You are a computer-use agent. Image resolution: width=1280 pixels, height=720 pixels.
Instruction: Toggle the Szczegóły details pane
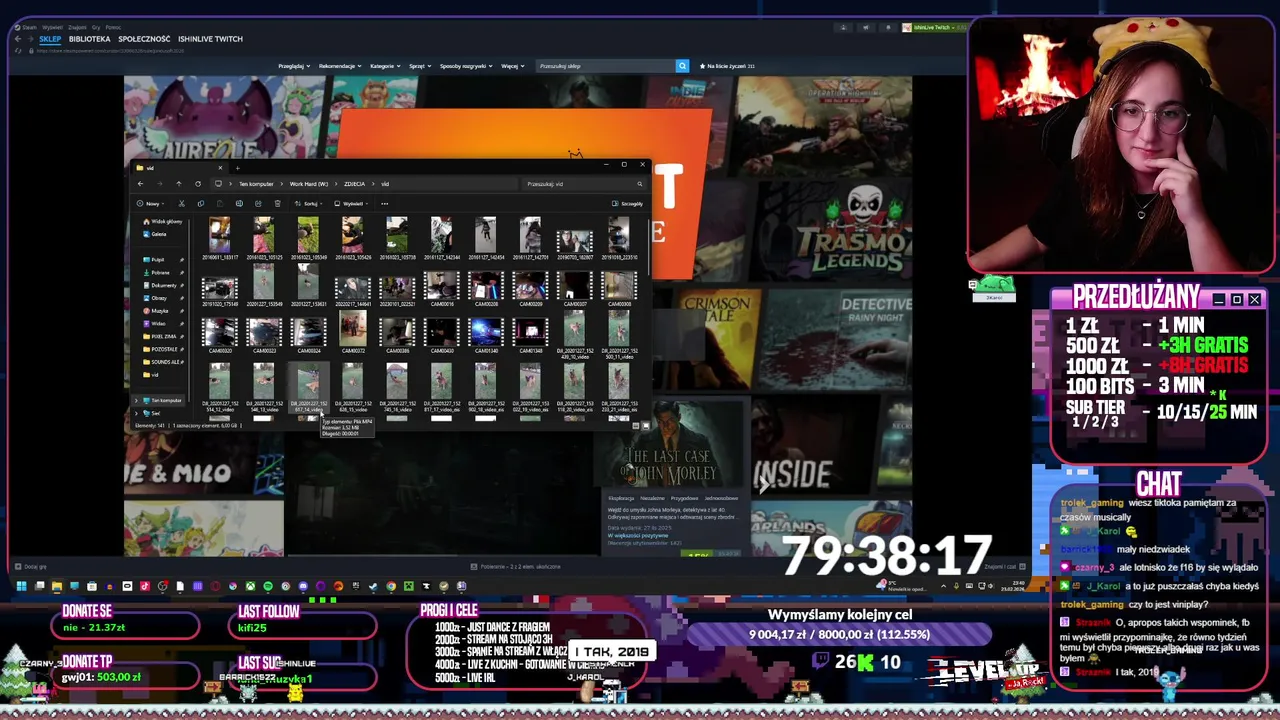click(628, 204)
